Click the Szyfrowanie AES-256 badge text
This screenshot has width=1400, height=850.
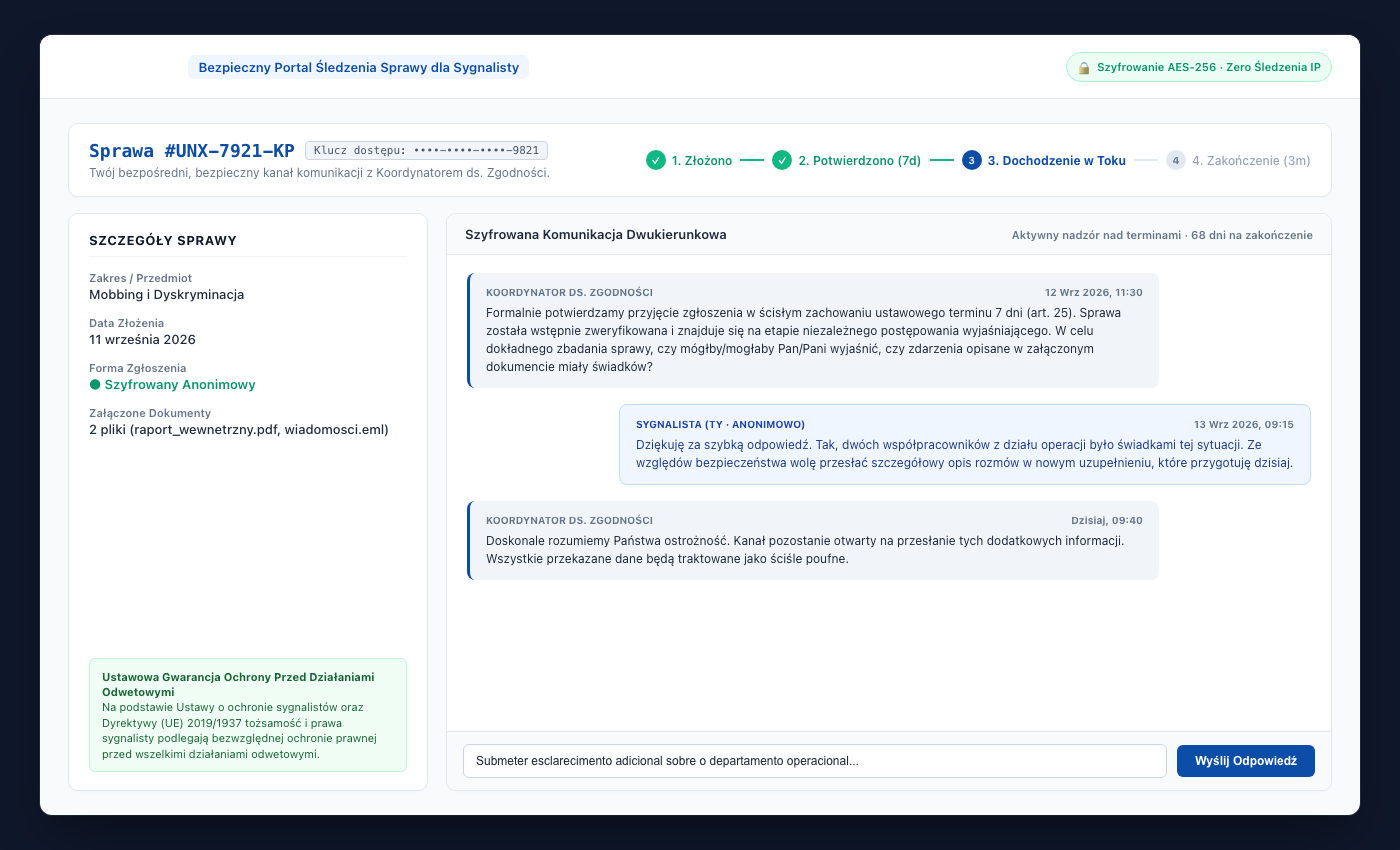tap(1209, 67)
